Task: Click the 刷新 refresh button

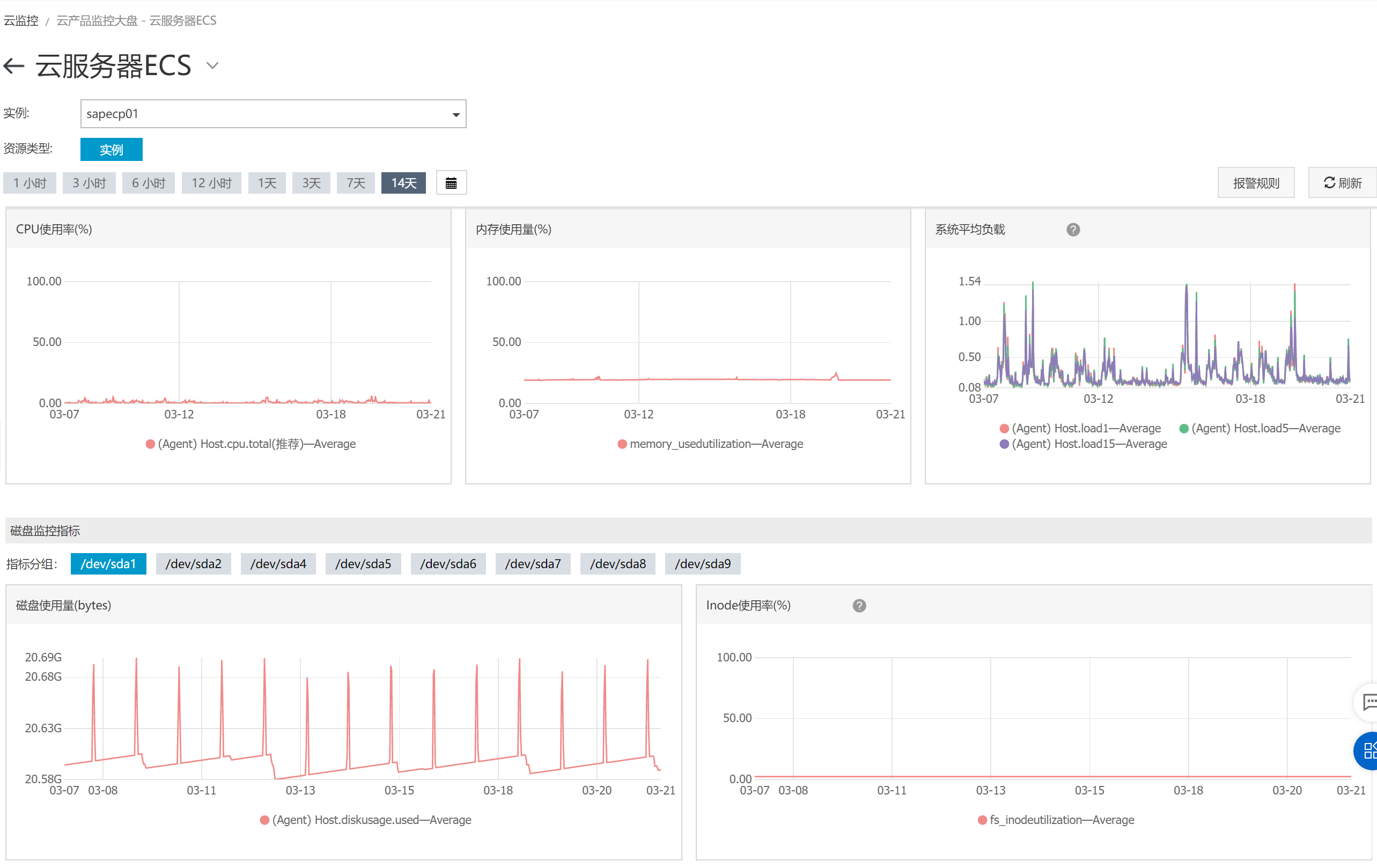Action: coord(1342,183)
